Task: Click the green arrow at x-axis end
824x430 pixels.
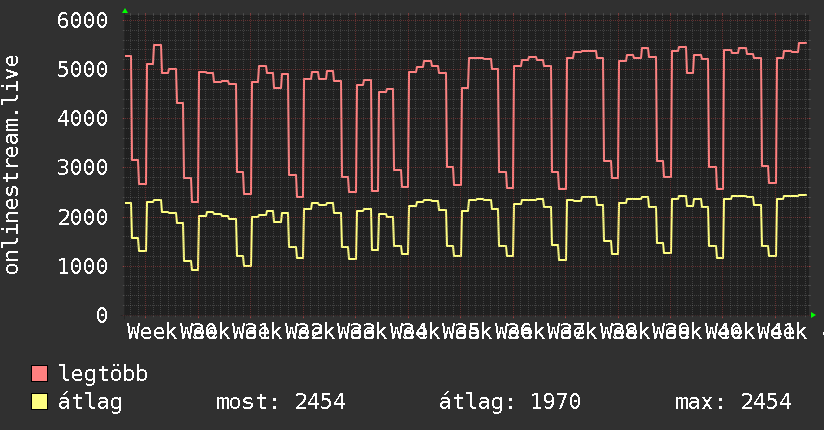Action: (x=813, y=315)
